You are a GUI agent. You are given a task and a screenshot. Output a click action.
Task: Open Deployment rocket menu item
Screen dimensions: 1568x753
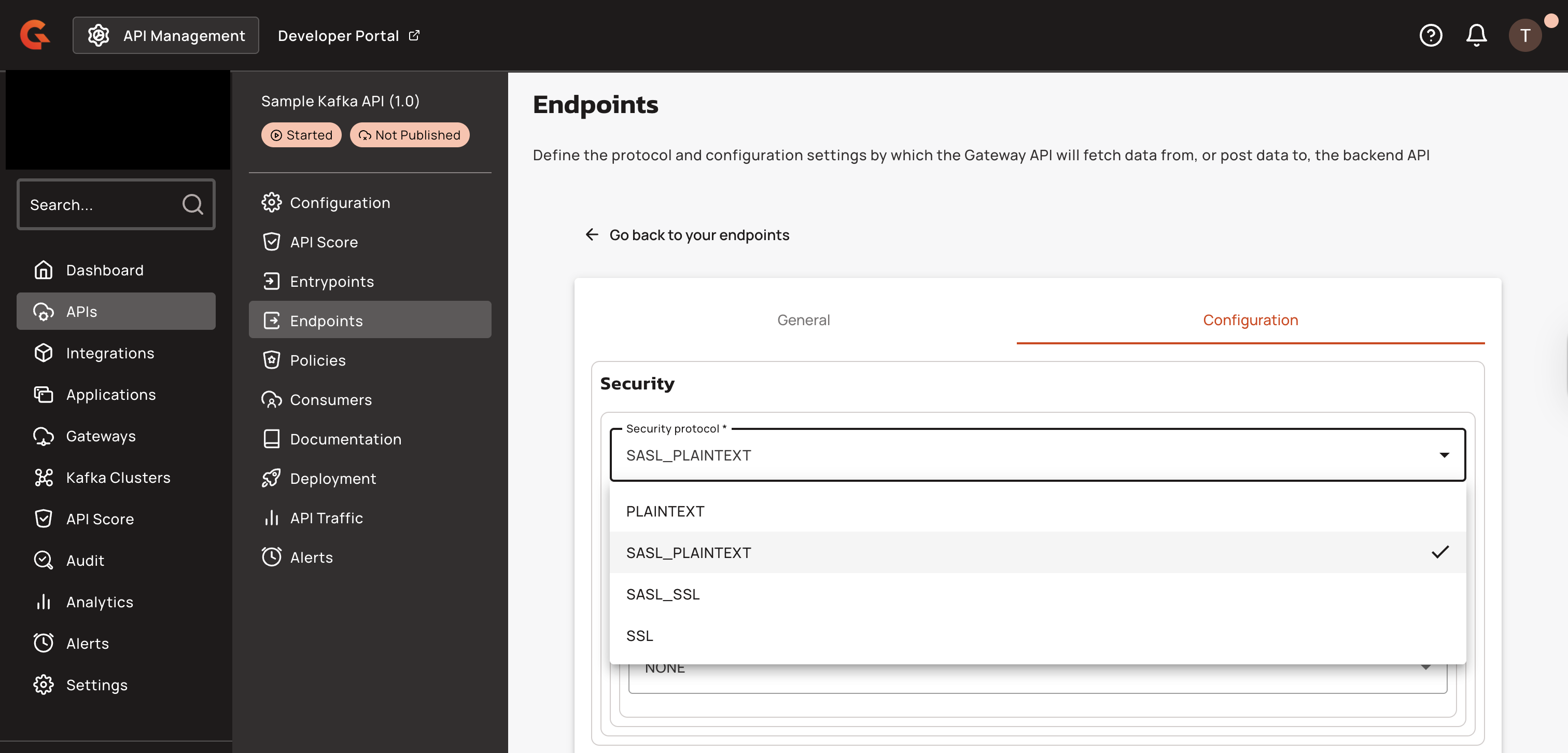332,479
